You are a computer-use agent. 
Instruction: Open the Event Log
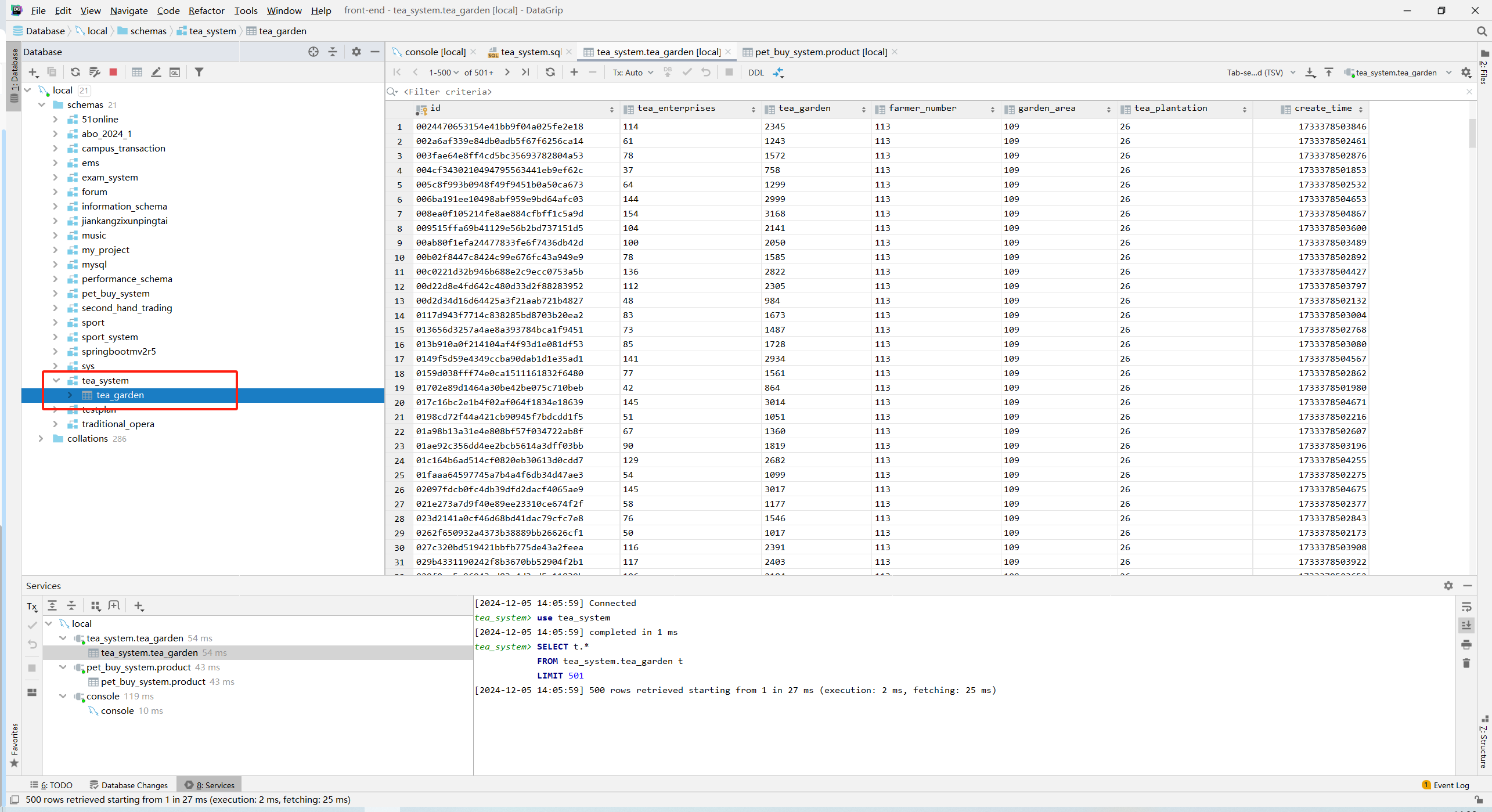1446,785
